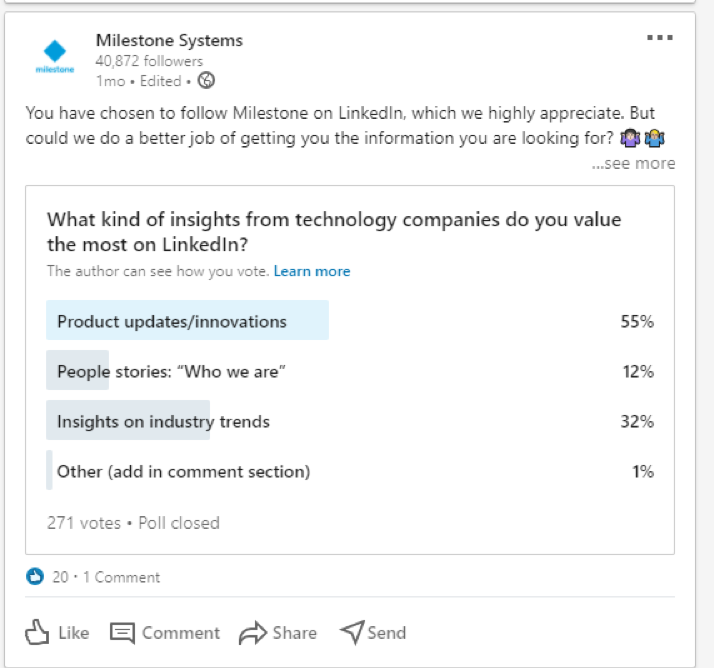Click the 271 votes count

pyautogui.click(x=83, y=523)
